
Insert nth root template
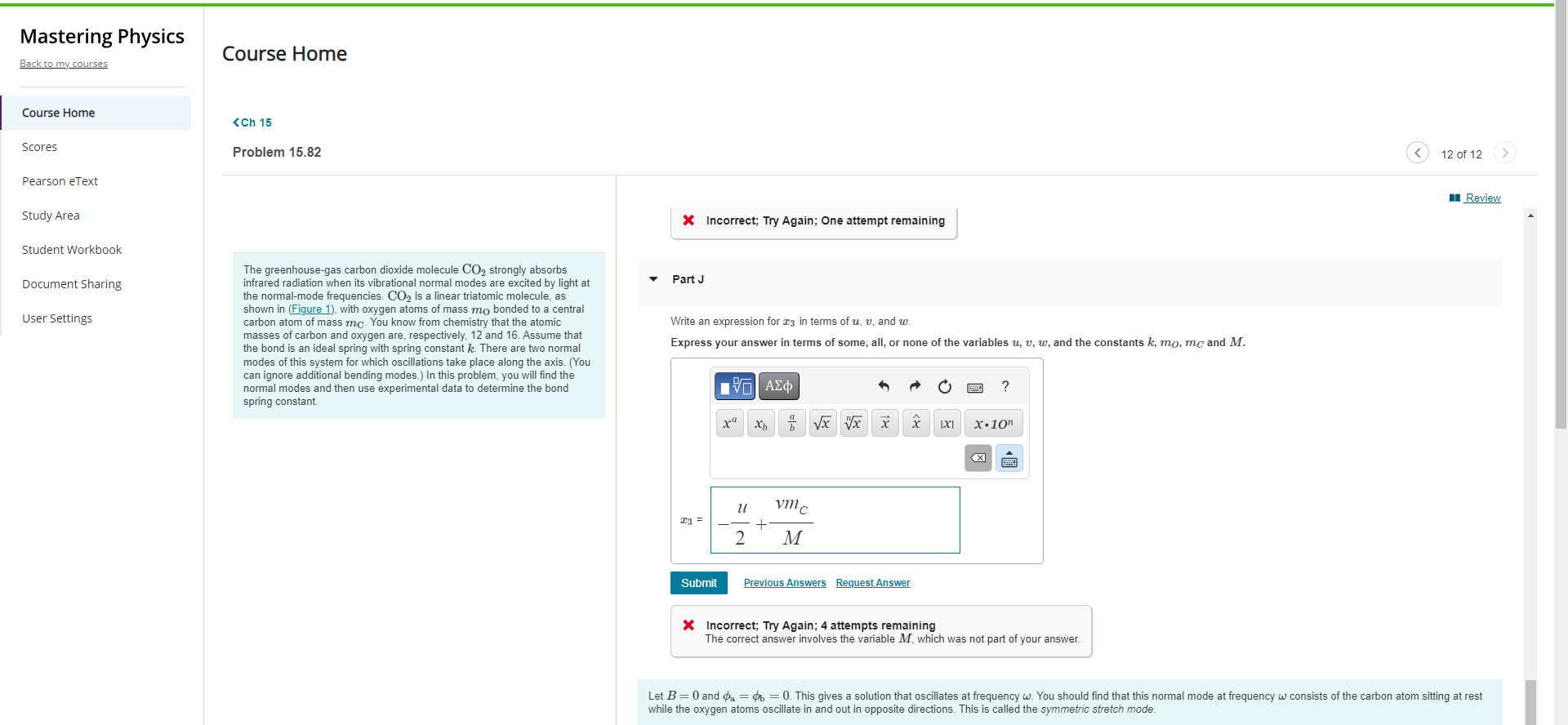pos(854,423)
